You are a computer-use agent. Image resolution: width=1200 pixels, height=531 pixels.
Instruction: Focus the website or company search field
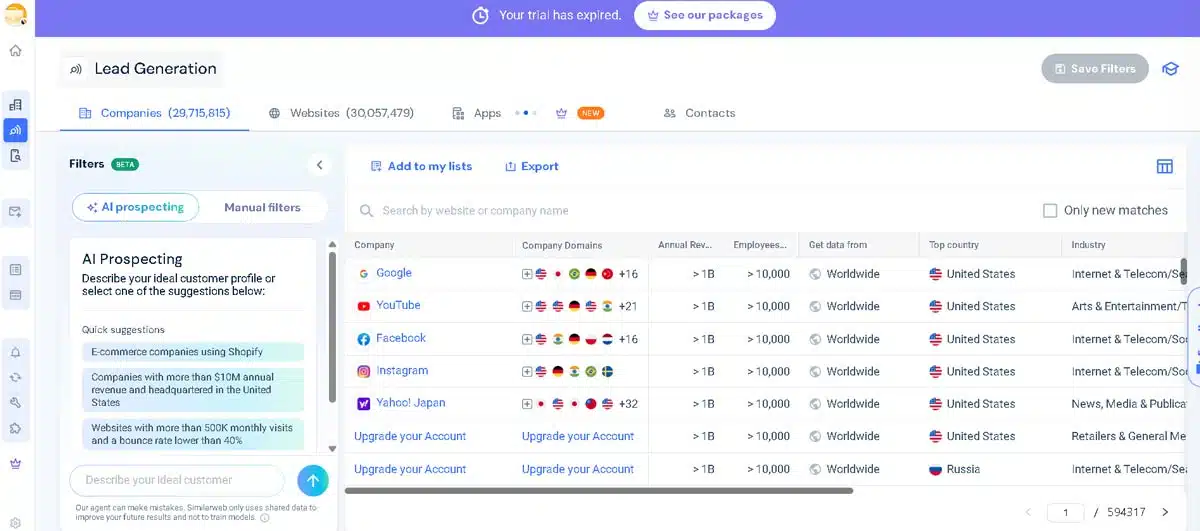pyautogui.click(x=690, y=211)
